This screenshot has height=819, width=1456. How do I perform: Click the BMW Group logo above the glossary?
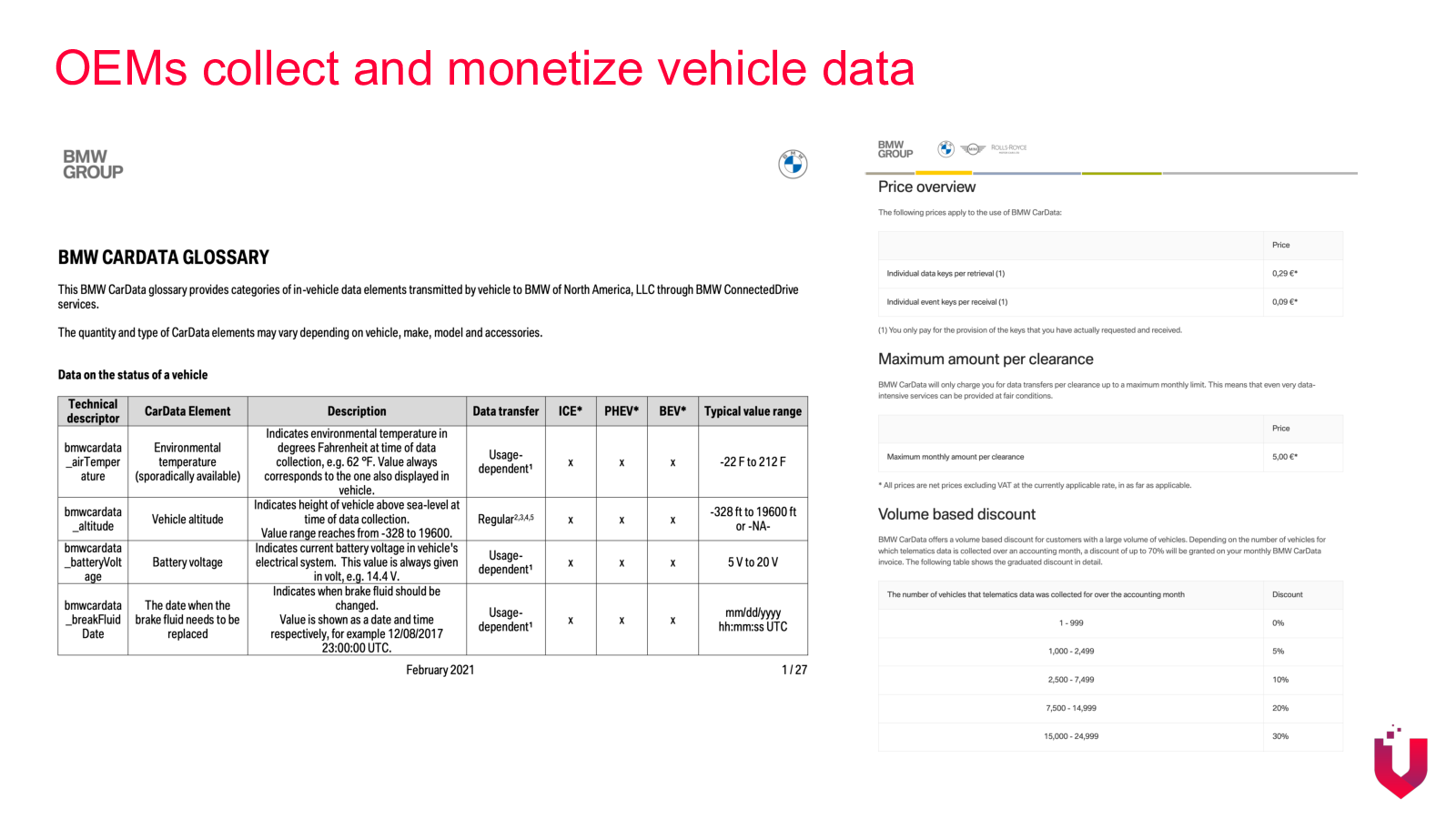pos(93,164)
